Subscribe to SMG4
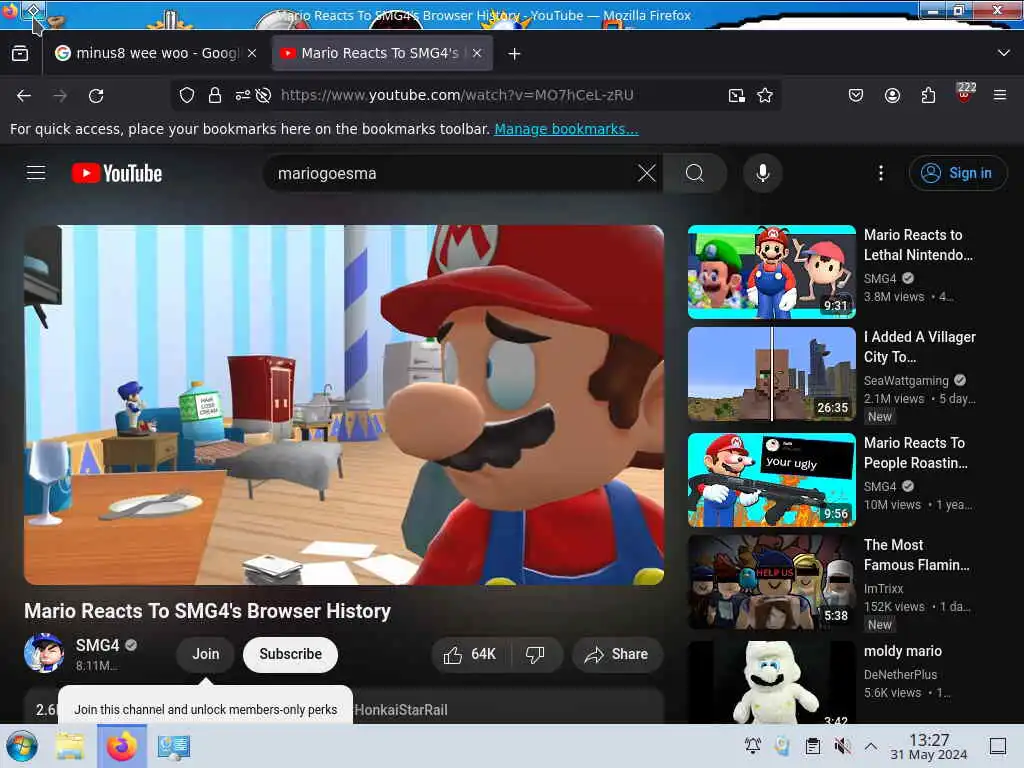This screenshot has height=768, width=1024. pos(291,654)
